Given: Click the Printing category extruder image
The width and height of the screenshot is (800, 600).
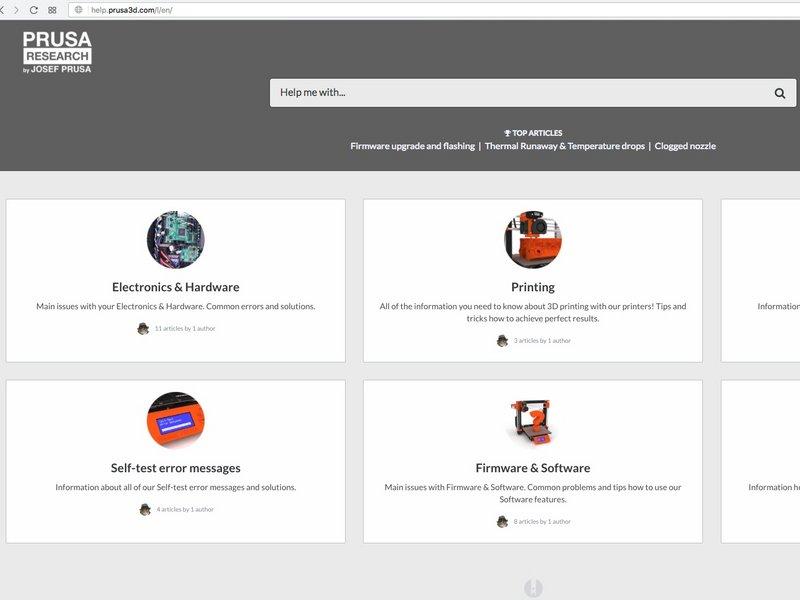Looking at the screenshot, I should click(533, 239).
